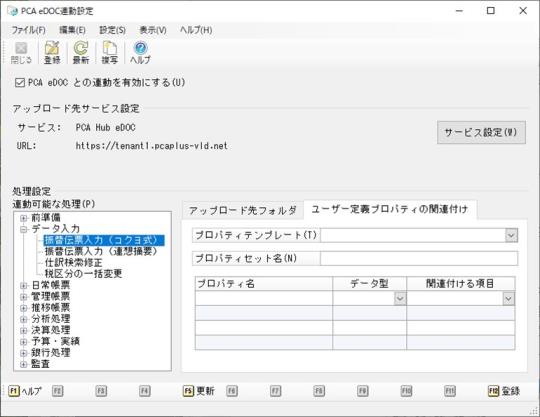Collapse the データ入力 tree node
Image resolution: width=540 pixels, height=417 pixels.
(x=23, y=229)
